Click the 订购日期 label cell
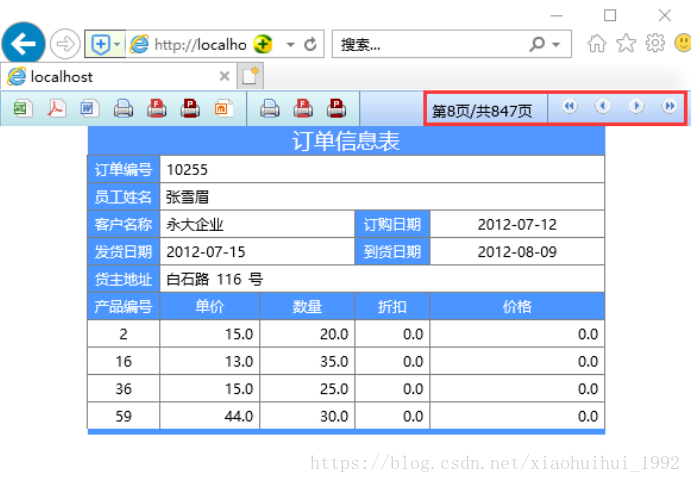This screenshot has width=691, height=483. [x=392, y=224]
